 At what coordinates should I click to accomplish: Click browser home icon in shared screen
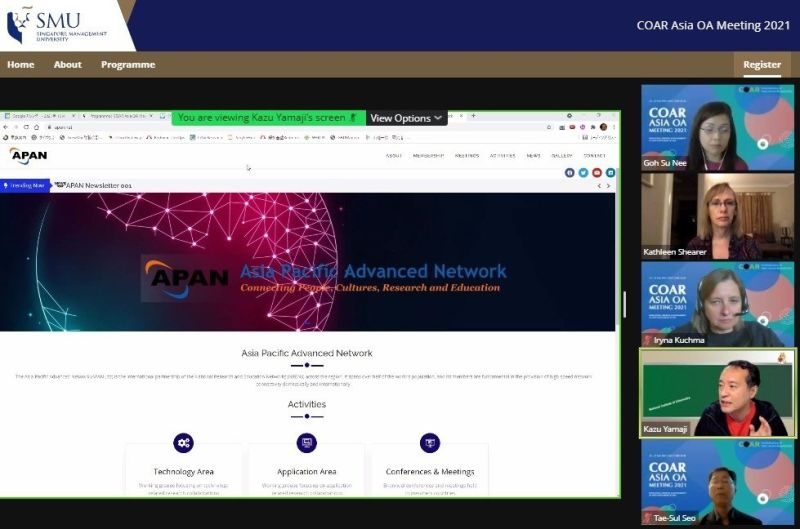pos(36,127)
